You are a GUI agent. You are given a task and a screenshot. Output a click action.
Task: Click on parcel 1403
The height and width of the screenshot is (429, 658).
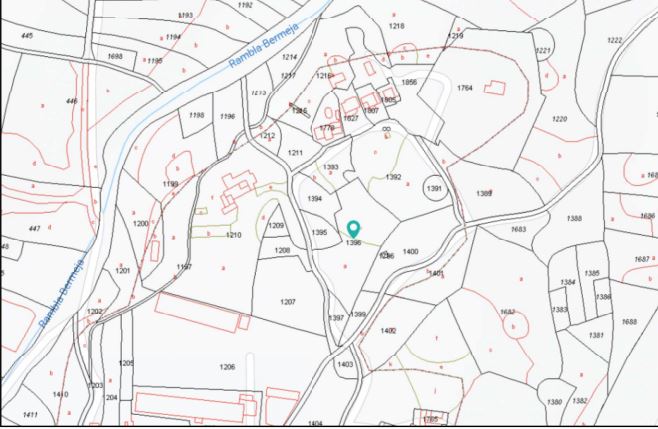(346, 365)
